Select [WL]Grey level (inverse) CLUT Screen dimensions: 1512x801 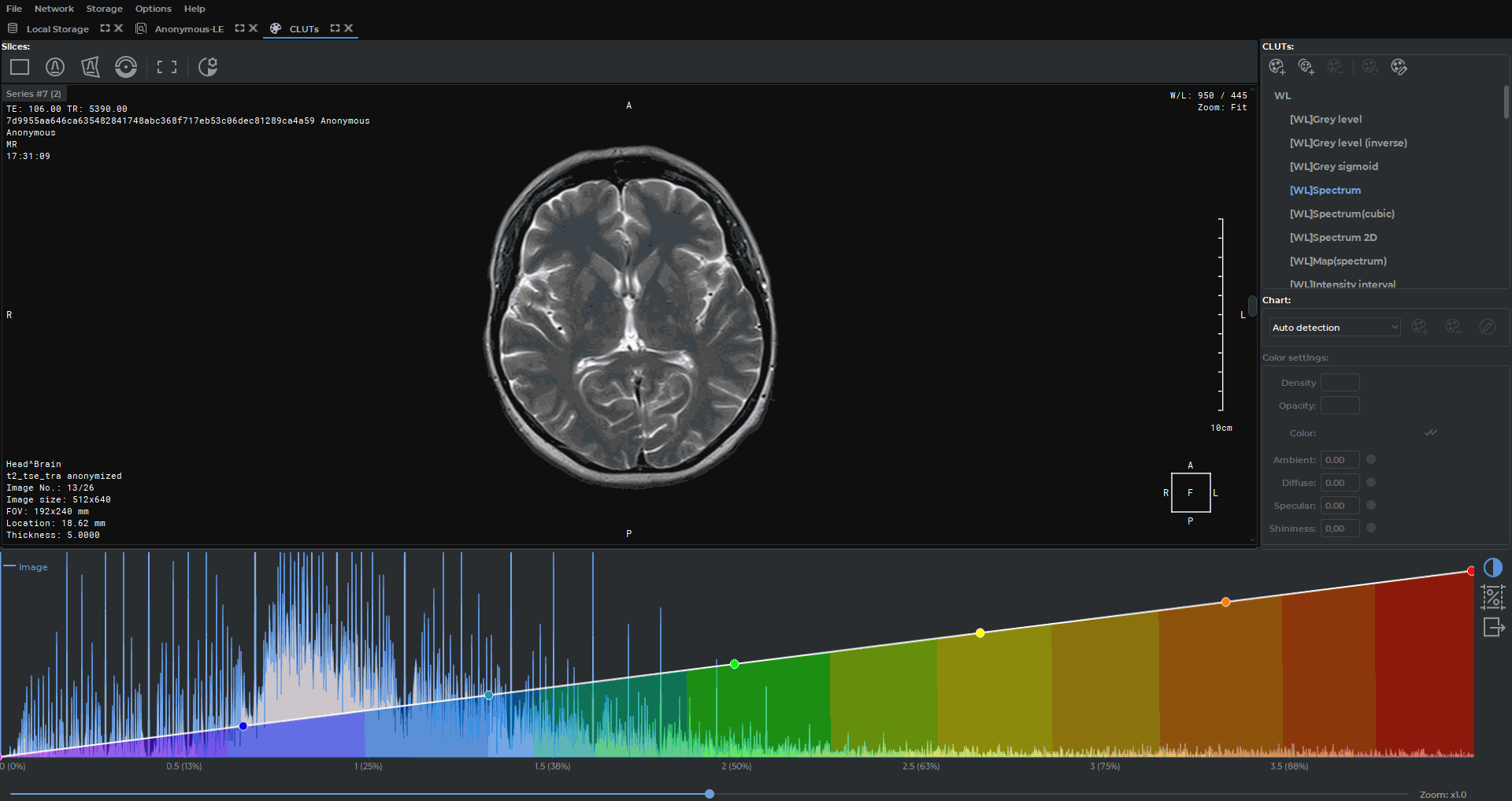pos(1348,143)
